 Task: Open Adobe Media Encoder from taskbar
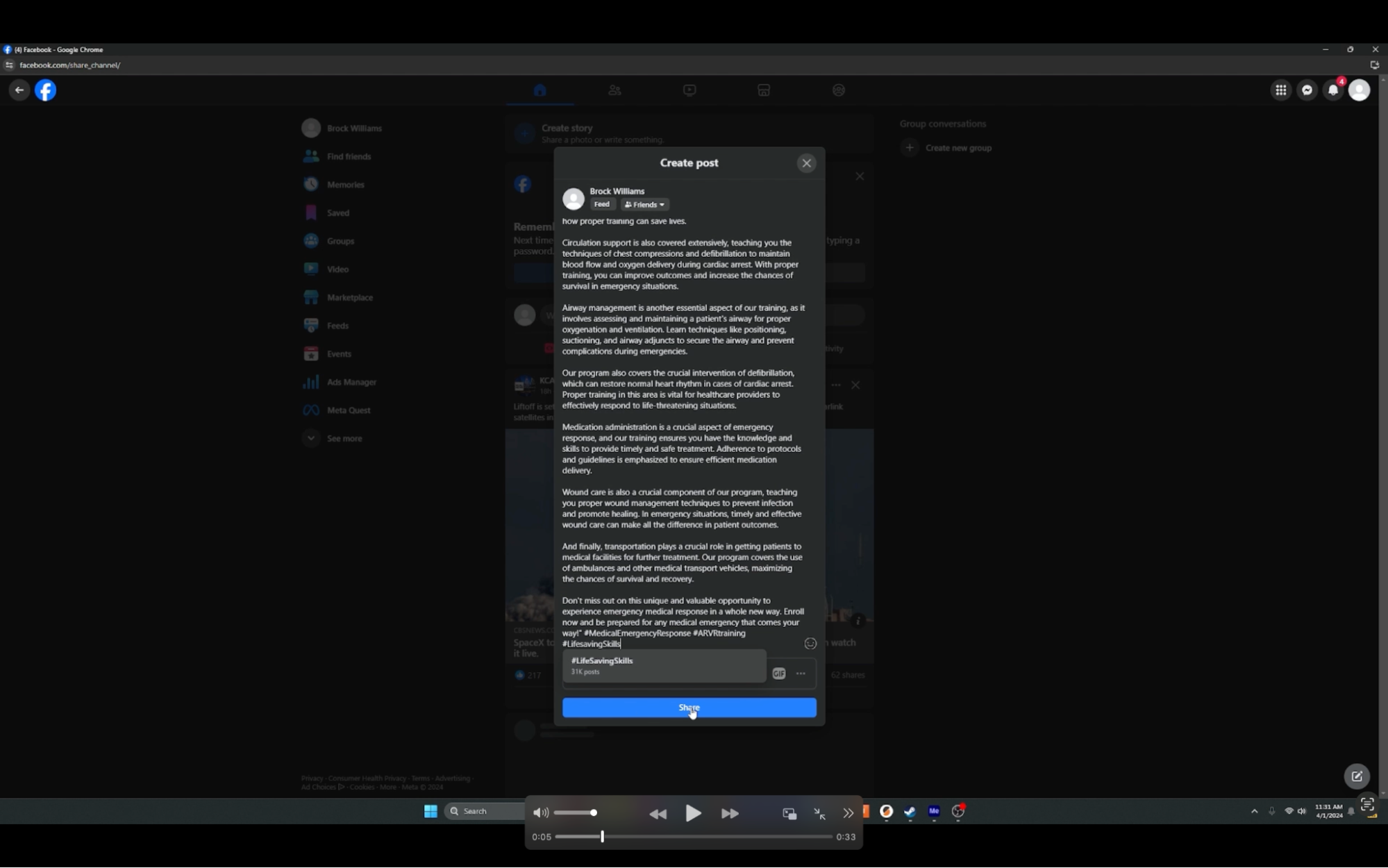click(x=934, y=812)
